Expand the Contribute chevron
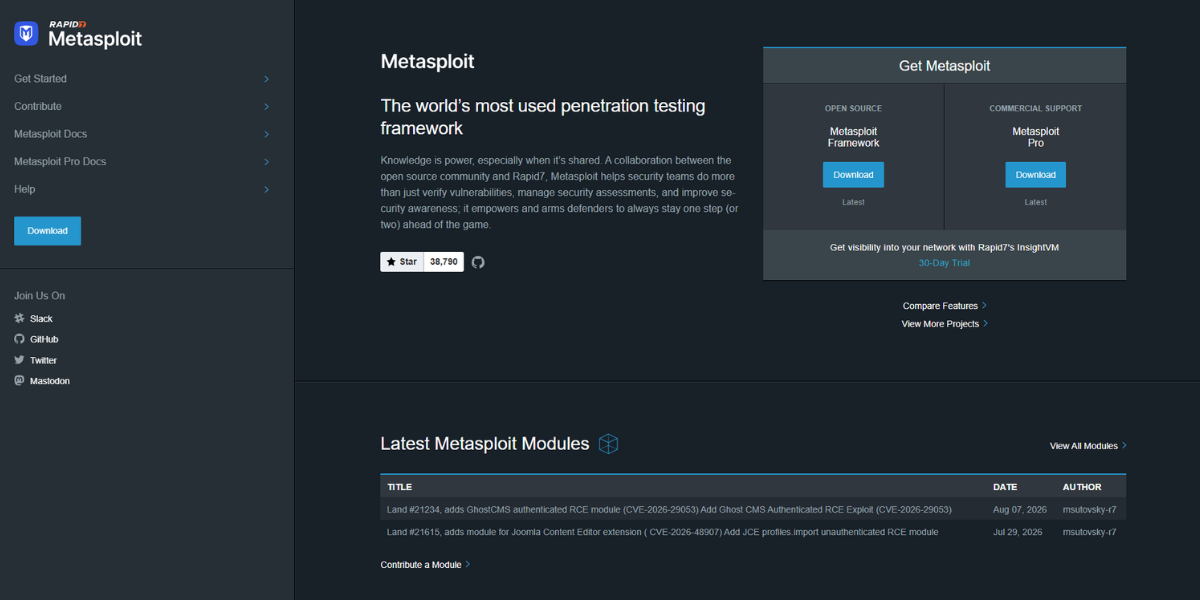1200x600 pixels. [266, 106]
